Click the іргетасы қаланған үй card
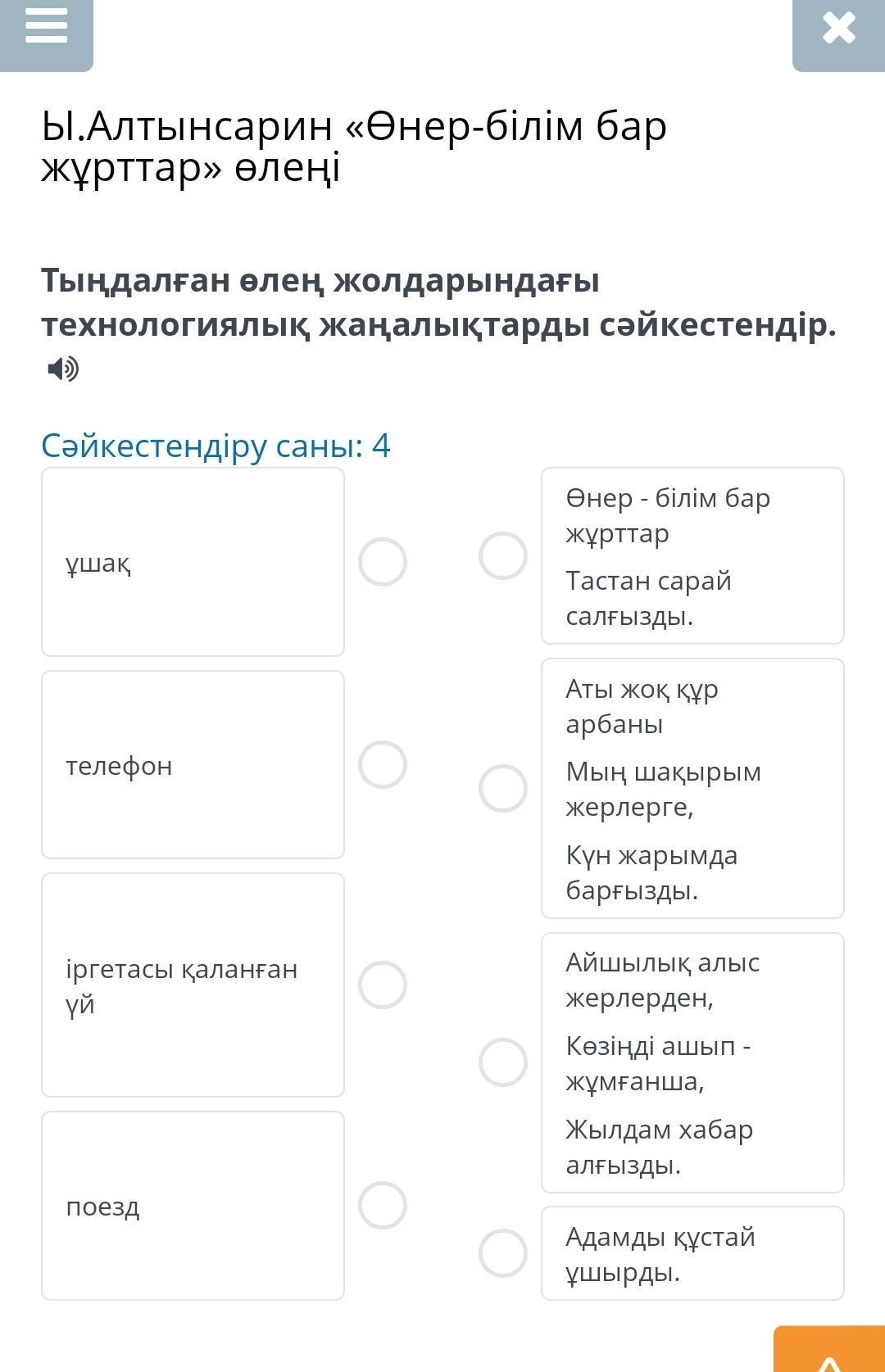 coord(193,985)
